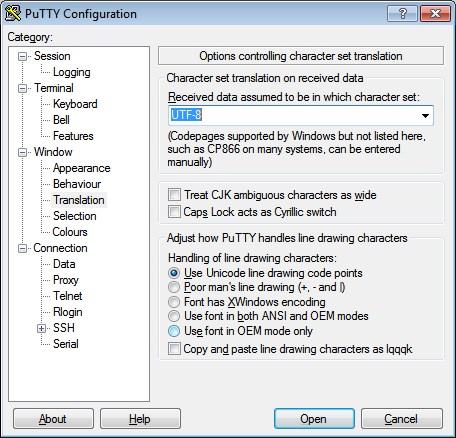This screenshot has height=438, width=456.
Task: Click 'Received data assumed to be' label
Action: [294, 97]
